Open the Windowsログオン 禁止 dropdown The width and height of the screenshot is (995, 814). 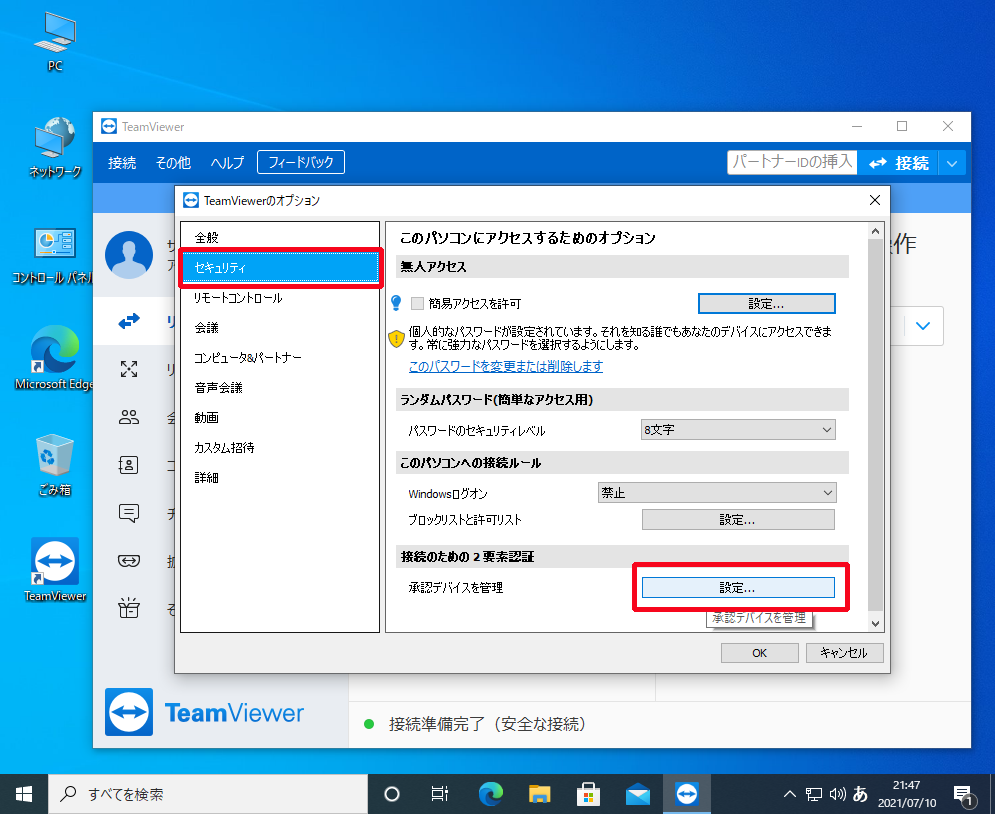tap(716, 493)
